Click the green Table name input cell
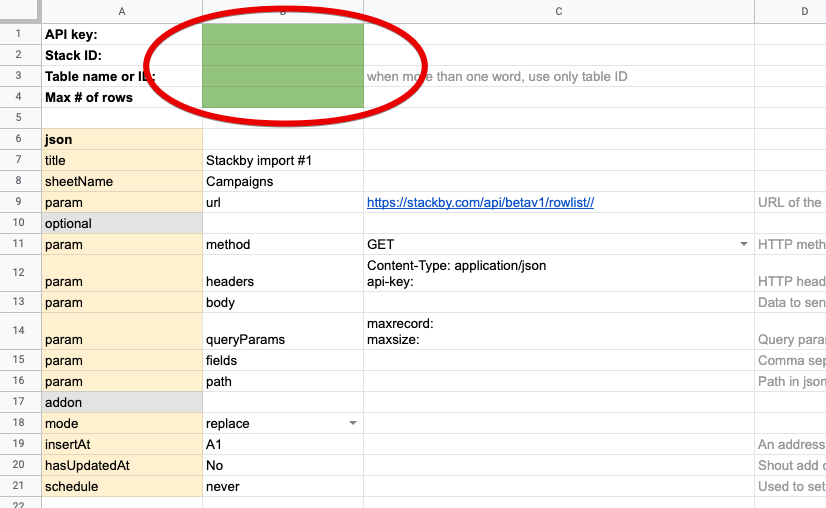Screen dimensions: 826x508 point(283,76)
